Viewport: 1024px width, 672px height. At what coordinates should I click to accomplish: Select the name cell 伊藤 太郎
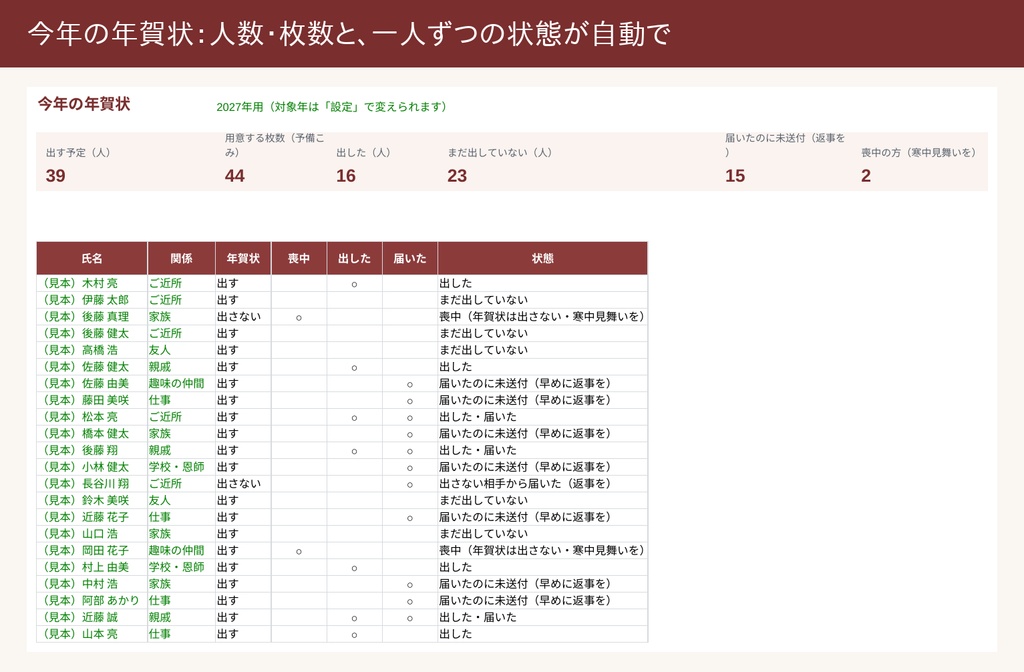pos(92,300)
